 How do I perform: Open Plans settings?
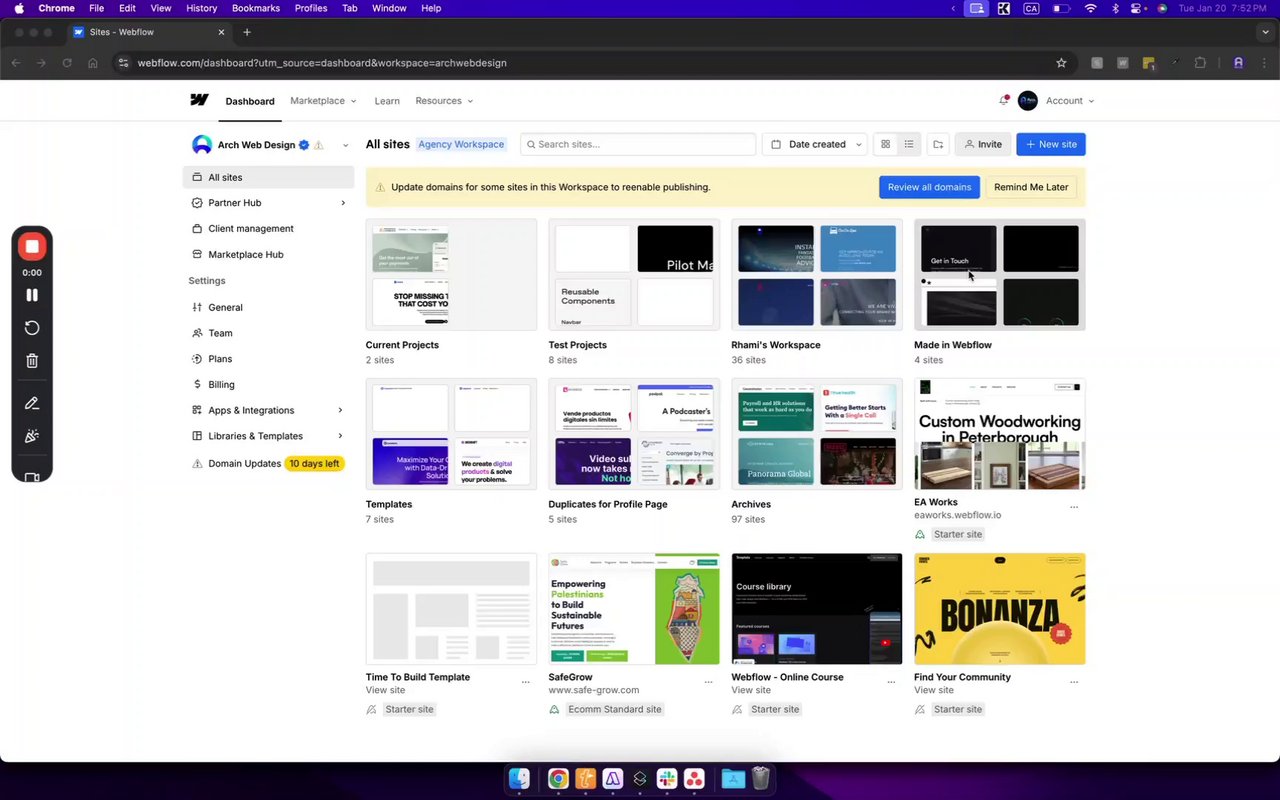click(x=220, y=359)
